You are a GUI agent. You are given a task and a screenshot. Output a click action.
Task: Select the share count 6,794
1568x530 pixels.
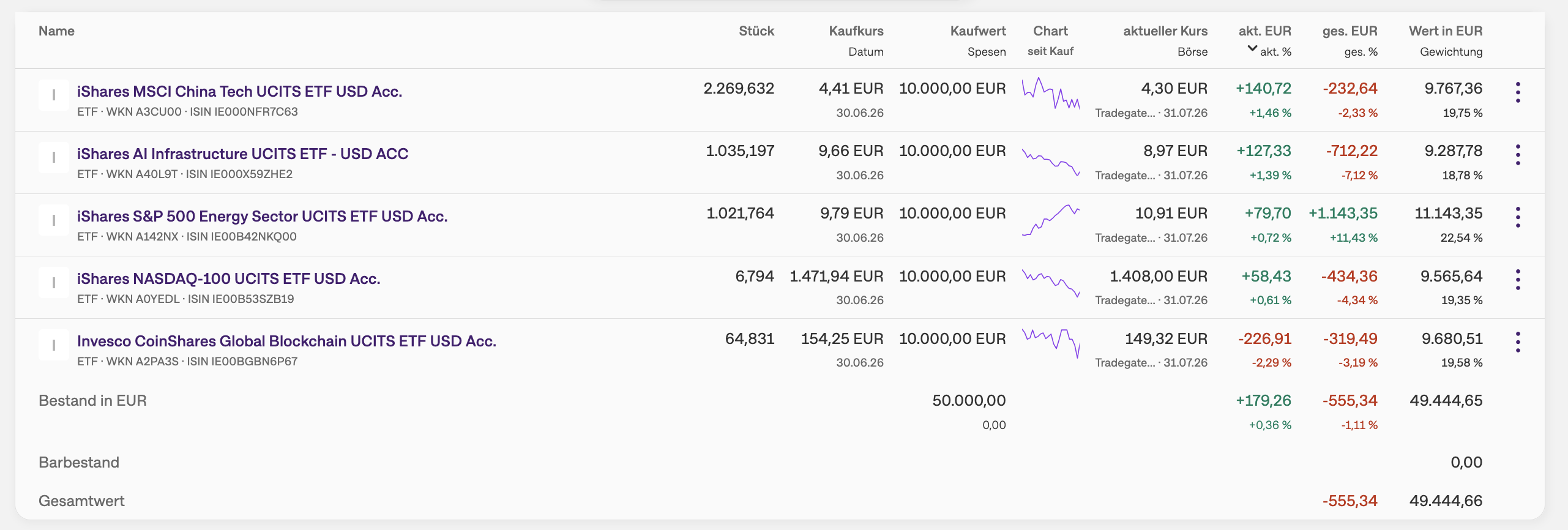coord(755,277)
